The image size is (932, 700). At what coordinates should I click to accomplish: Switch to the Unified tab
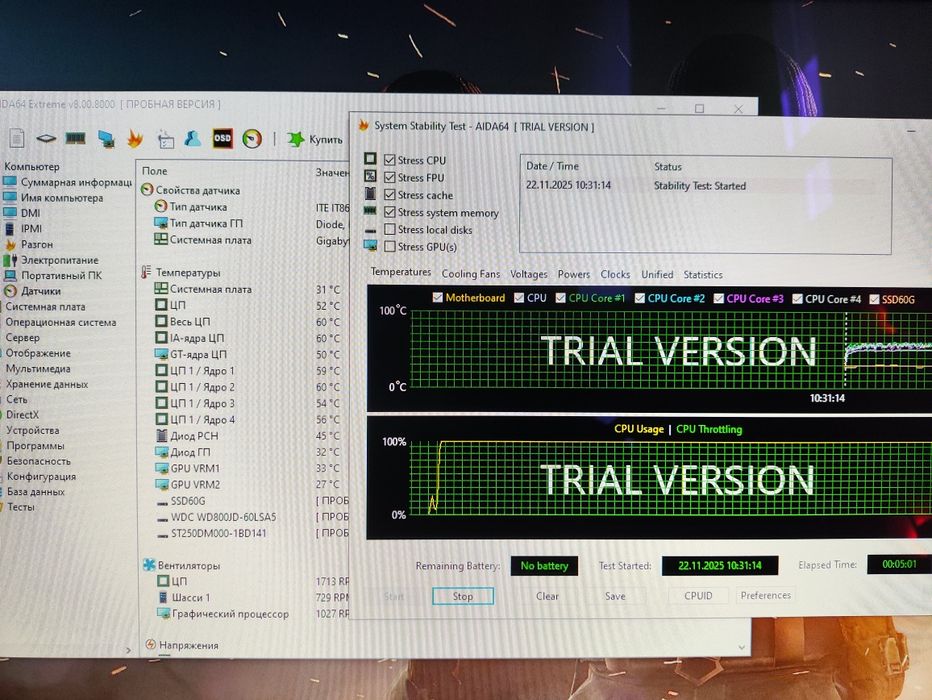pyautogui.click(x=657, y=275)
